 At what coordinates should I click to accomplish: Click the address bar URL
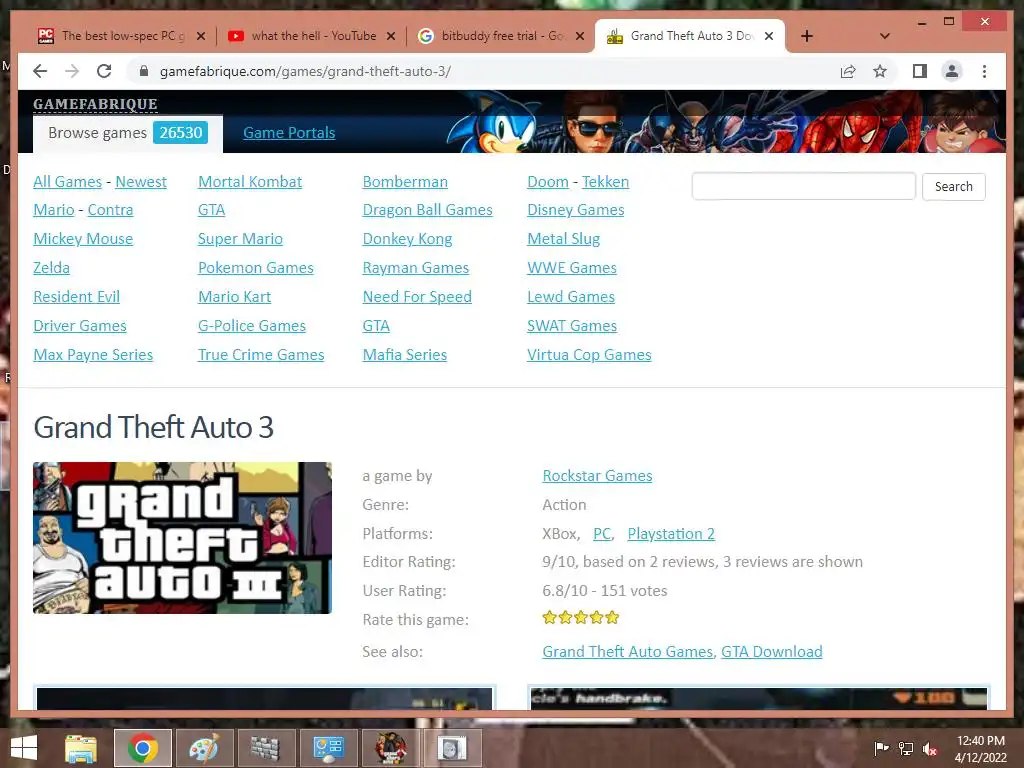(x=305, y=71)
